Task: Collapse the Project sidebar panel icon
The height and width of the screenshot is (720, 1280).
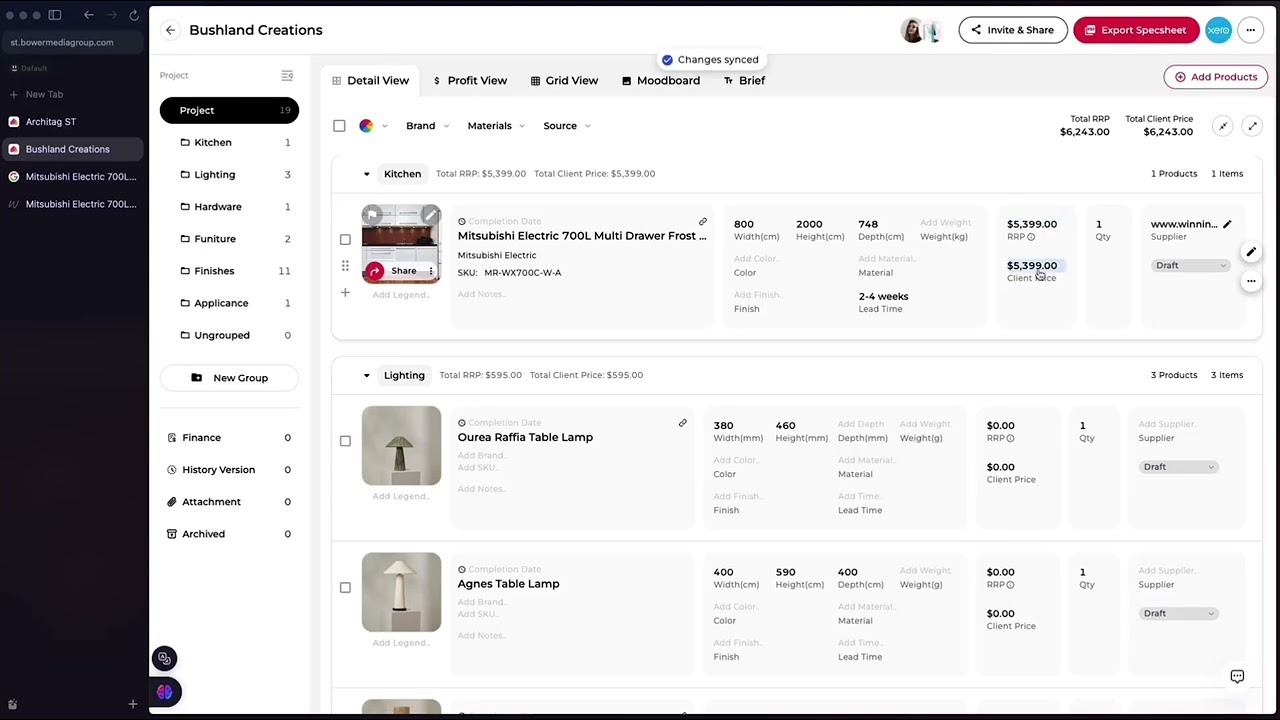Action: pyautogui.click(x=287, y=76)
